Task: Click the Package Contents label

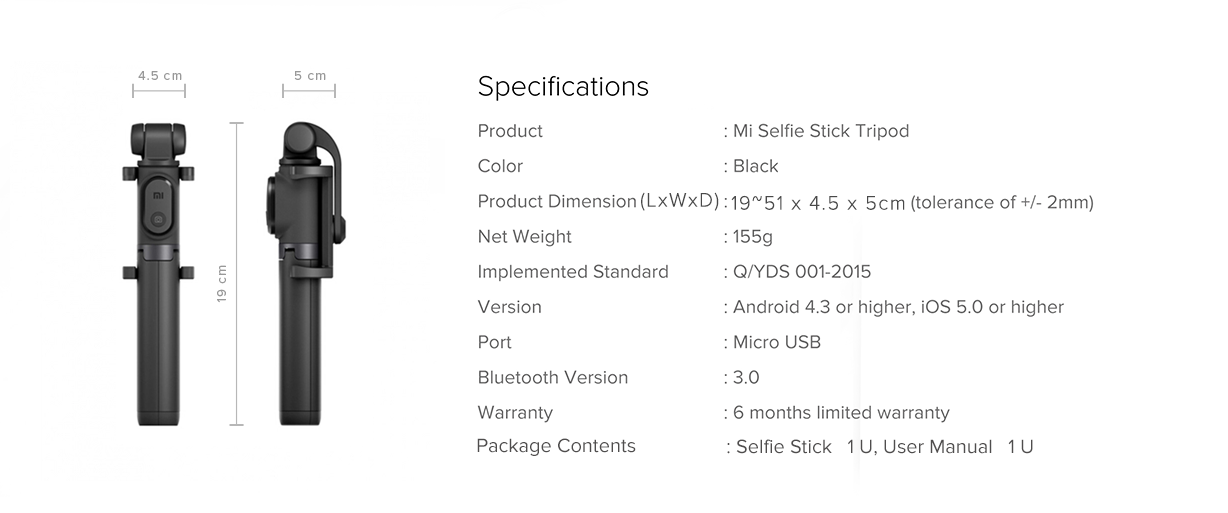Action: [556, 446]
